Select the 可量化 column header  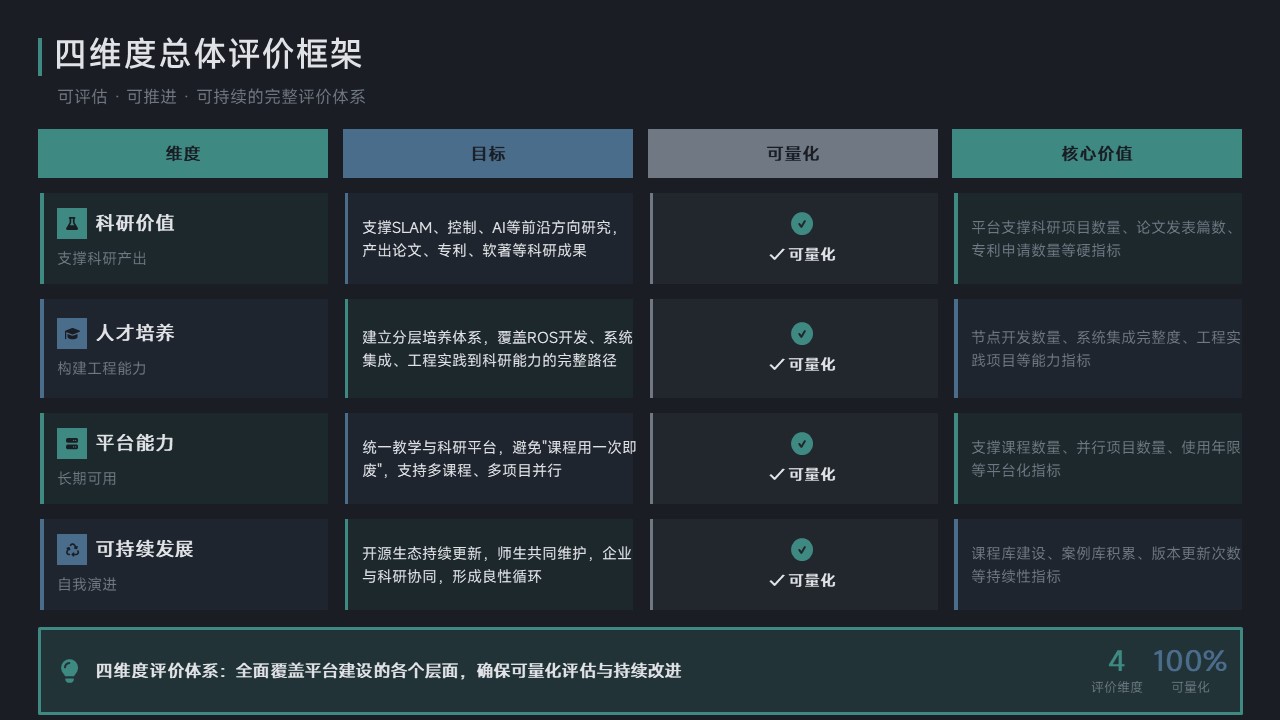point(793,154)
